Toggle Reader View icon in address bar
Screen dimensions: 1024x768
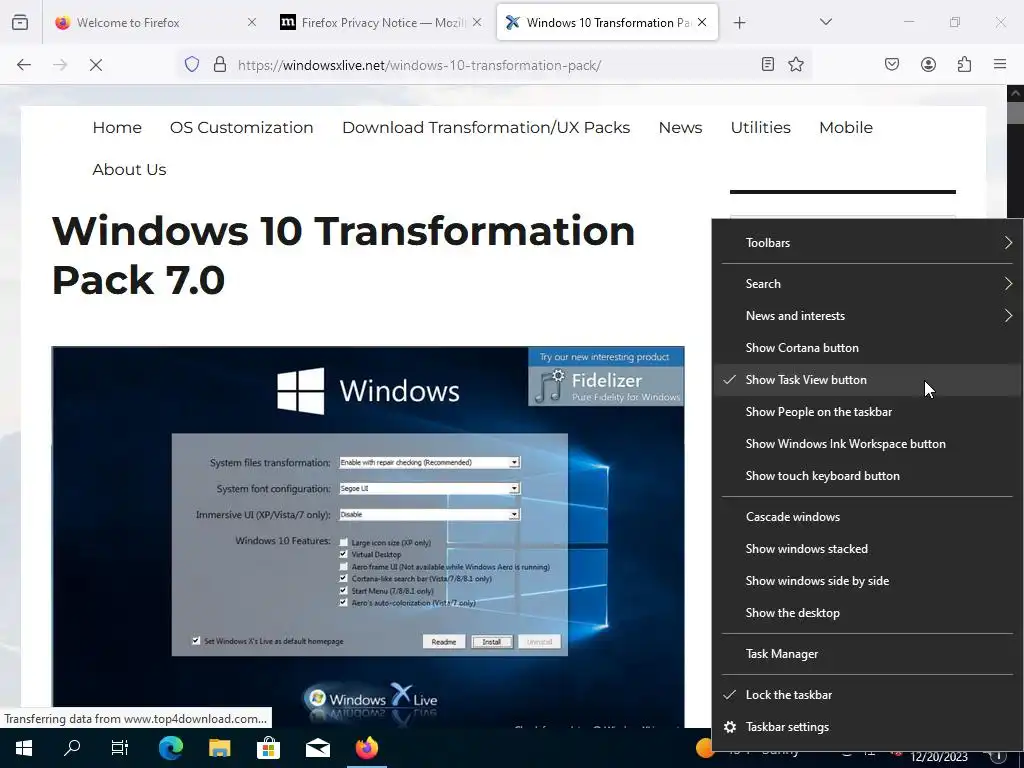(768, 64)
